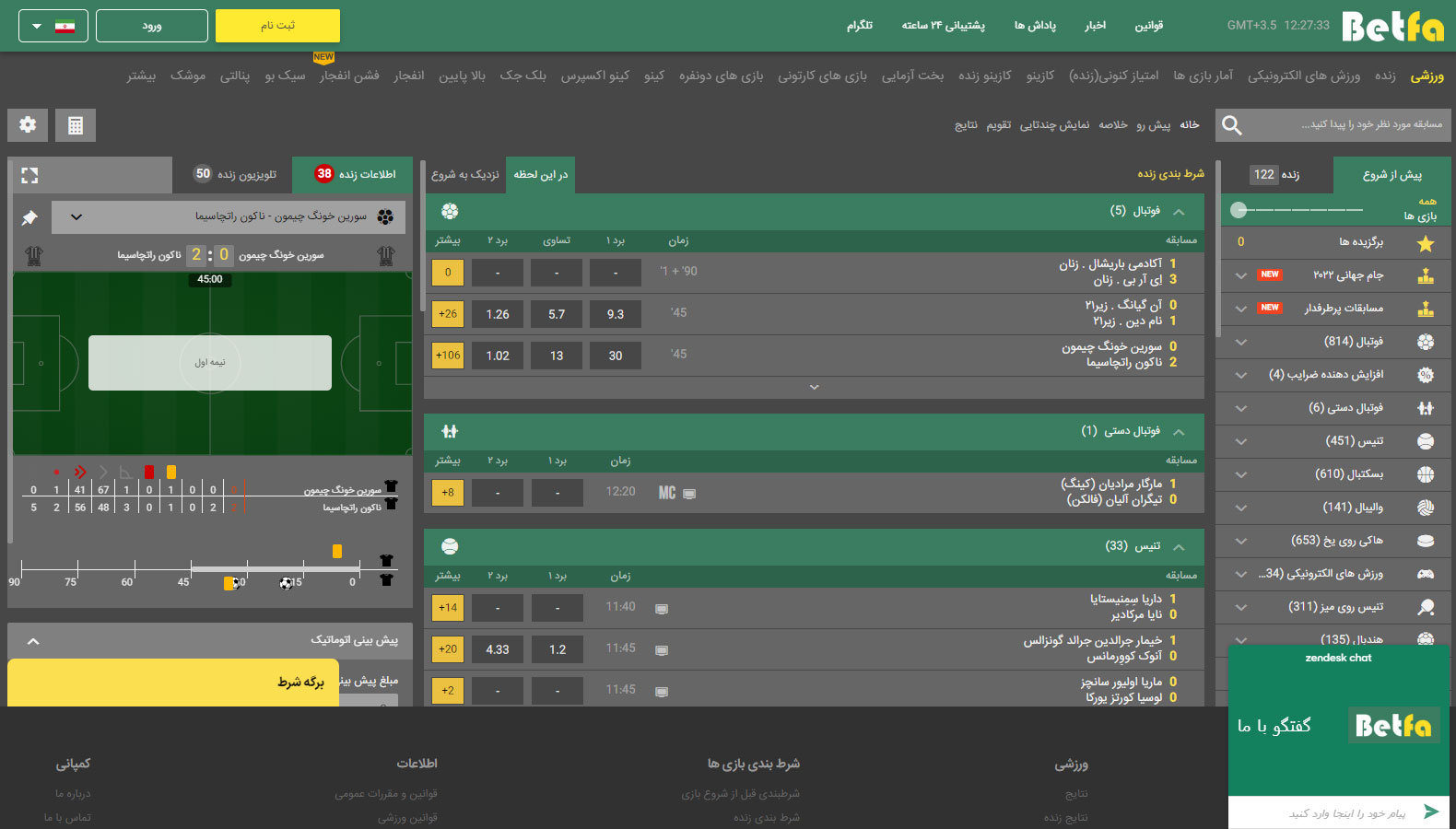Click the table tennis paddle icon in sidebar
Viewport: 1456px width, 829px height.
(x=1426, y=607)
